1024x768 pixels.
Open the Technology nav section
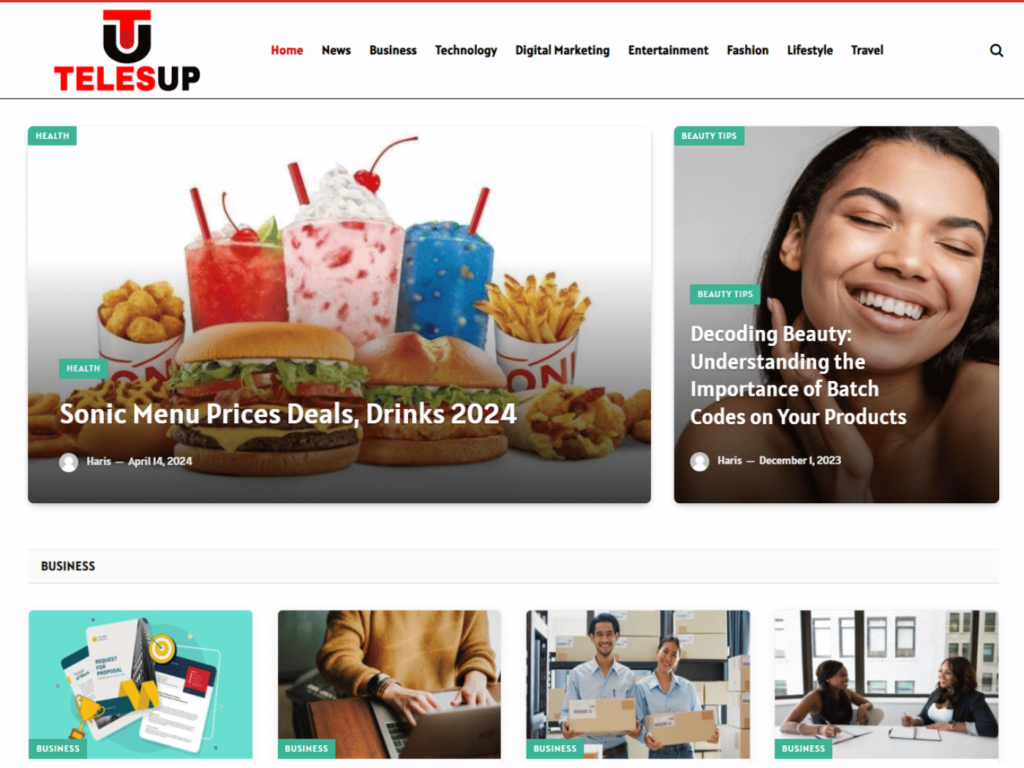(x=466, y=50)
